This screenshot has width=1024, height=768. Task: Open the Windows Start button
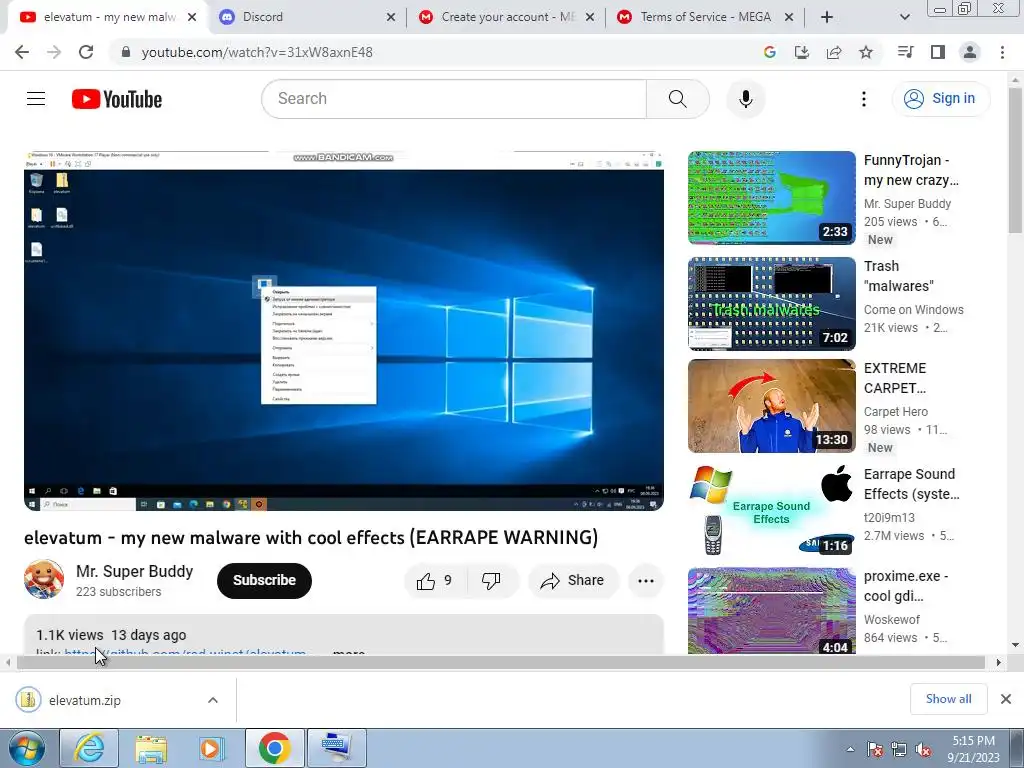[26, 748]
